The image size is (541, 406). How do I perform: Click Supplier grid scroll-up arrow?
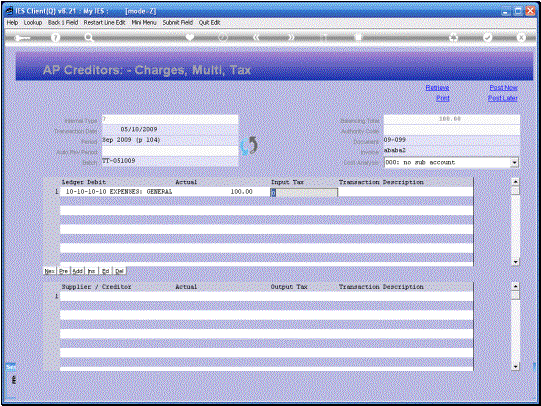point(515,286)
